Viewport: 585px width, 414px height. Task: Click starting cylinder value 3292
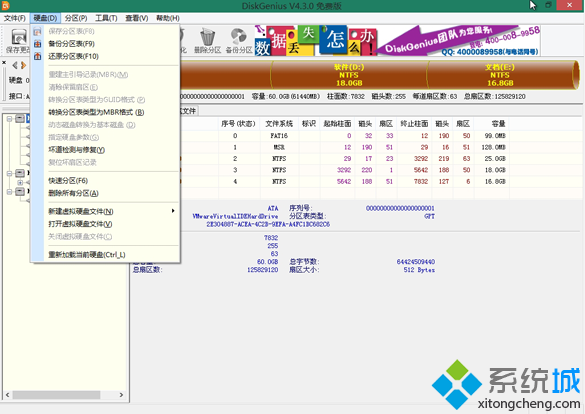344,170
